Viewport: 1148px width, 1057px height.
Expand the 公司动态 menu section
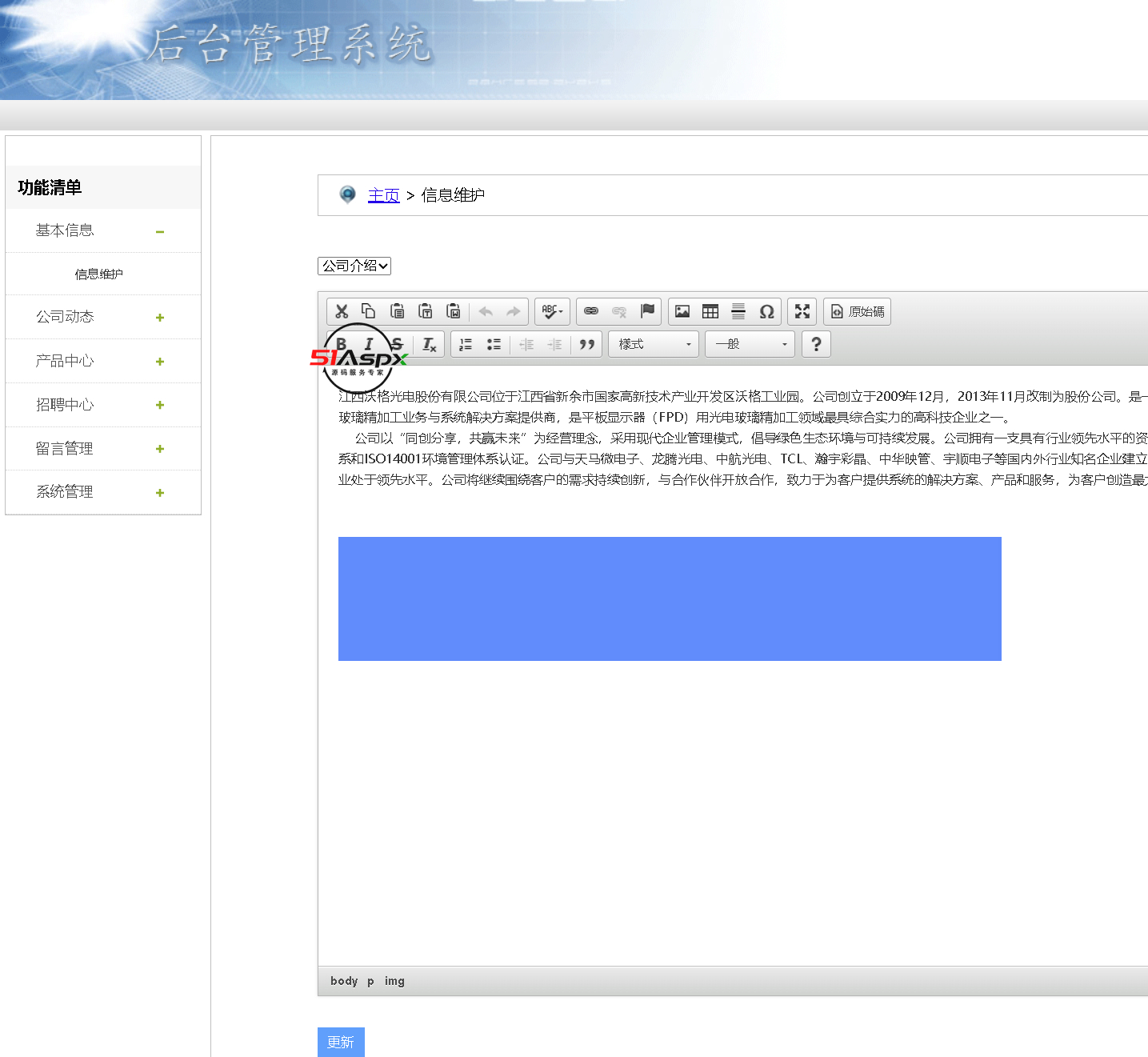click(x=103, y=317)
